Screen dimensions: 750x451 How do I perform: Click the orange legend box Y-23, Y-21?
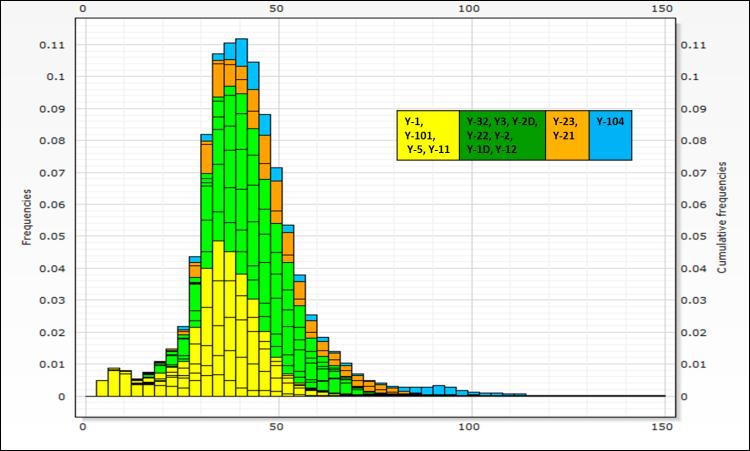click(567, 135)
